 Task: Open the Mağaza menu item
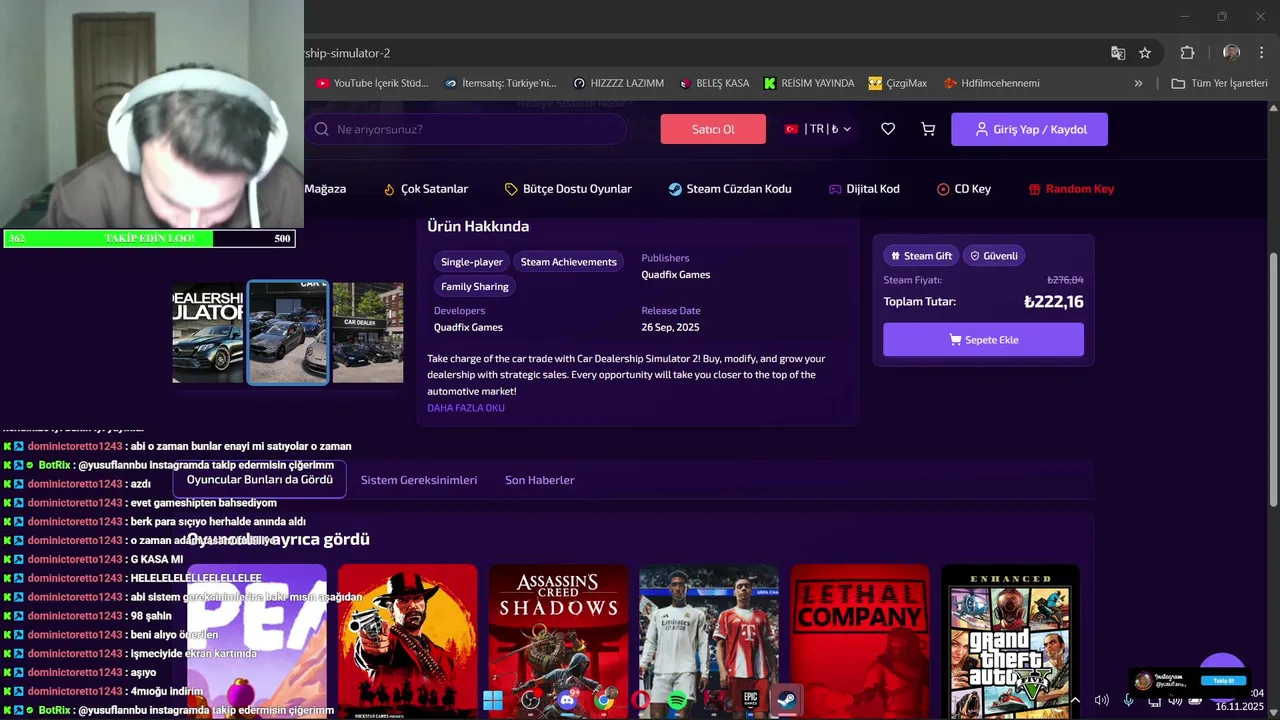click(x=325, y=189)
